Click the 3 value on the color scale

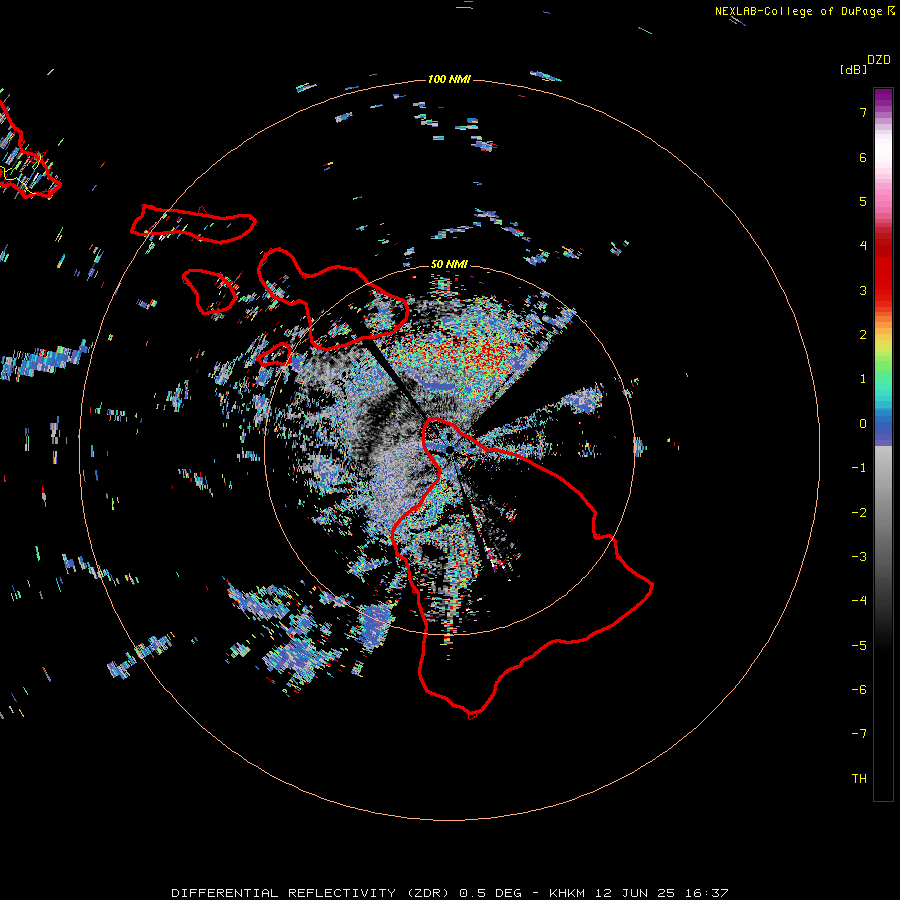coord(863,290)
